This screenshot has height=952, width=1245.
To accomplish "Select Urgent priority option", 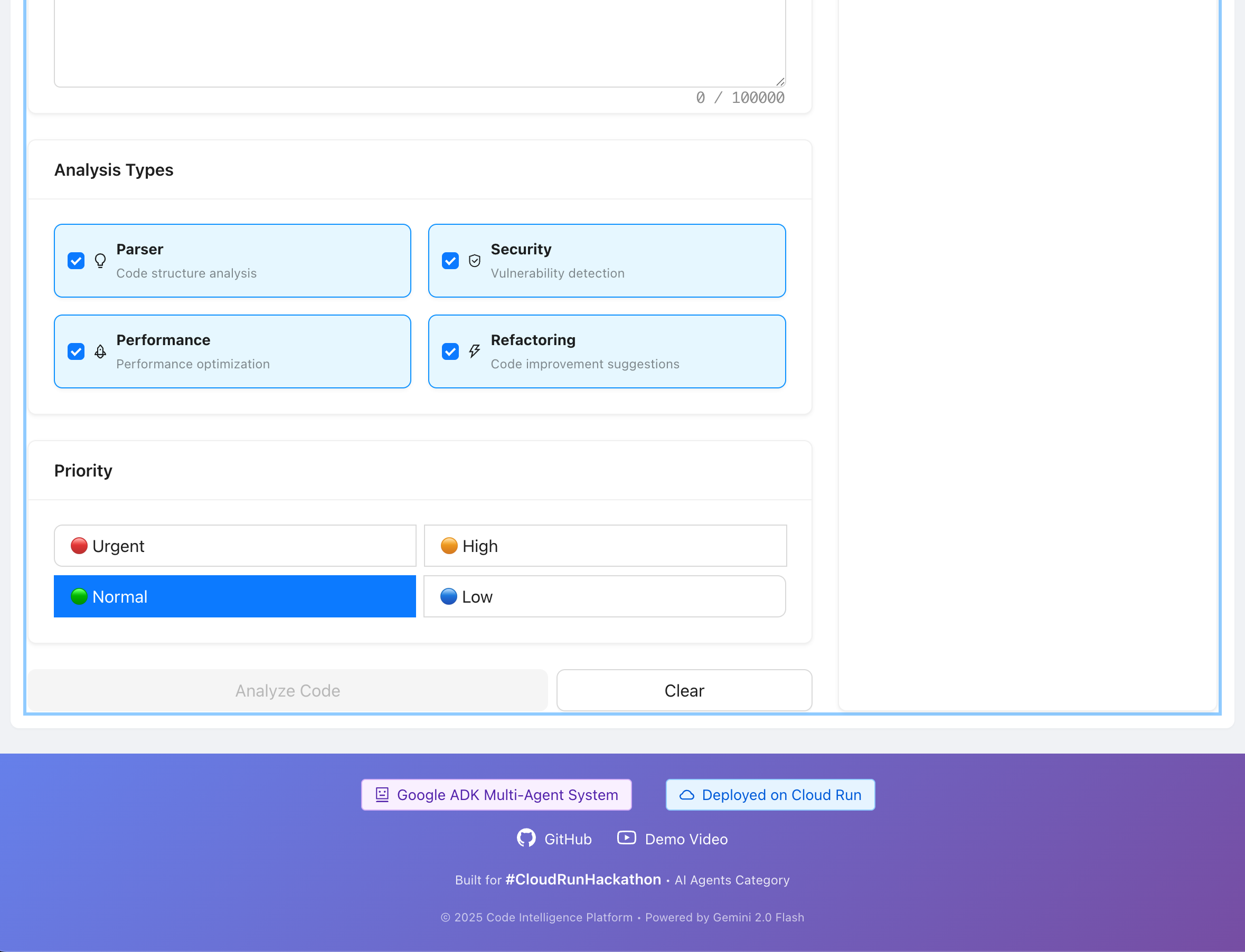I will 235,546.
